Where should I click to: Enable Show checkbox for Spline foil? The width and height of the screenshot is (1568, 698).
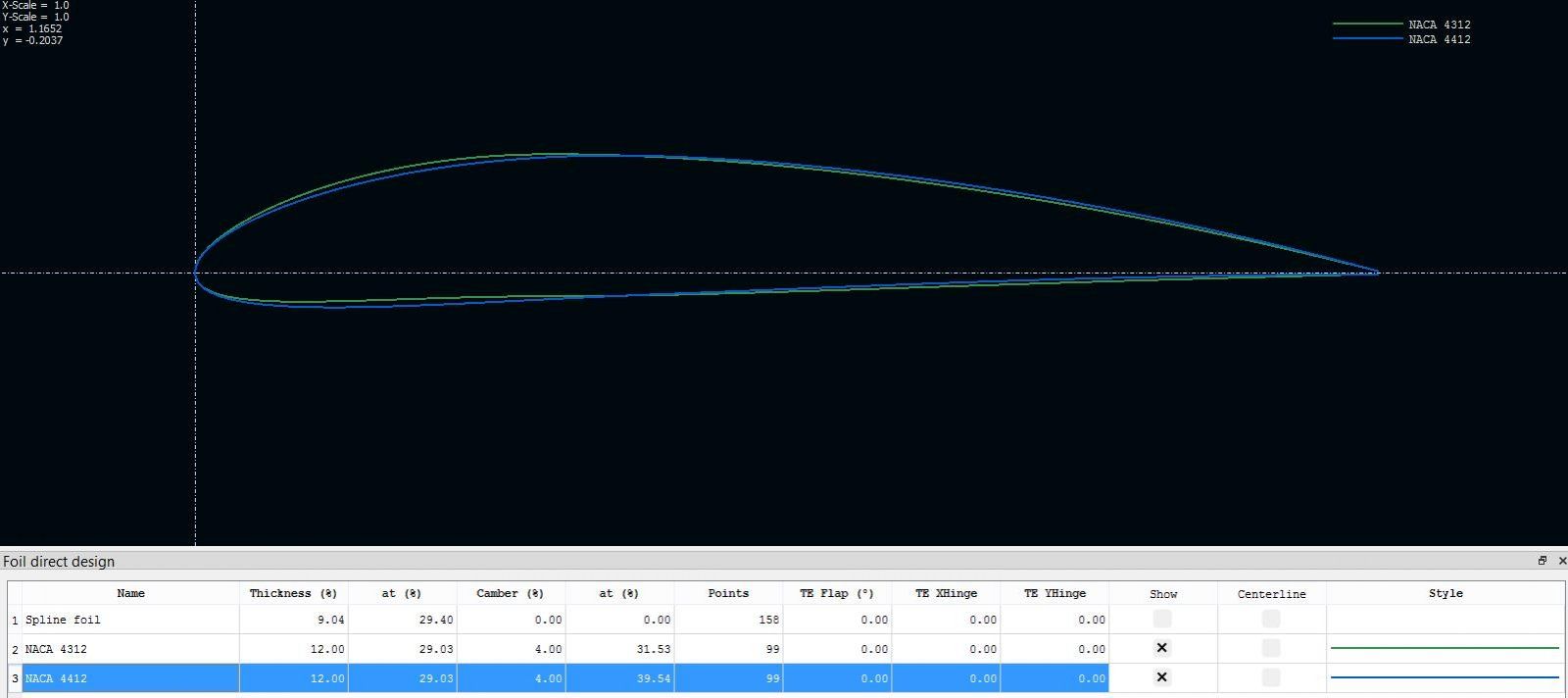1162,619
